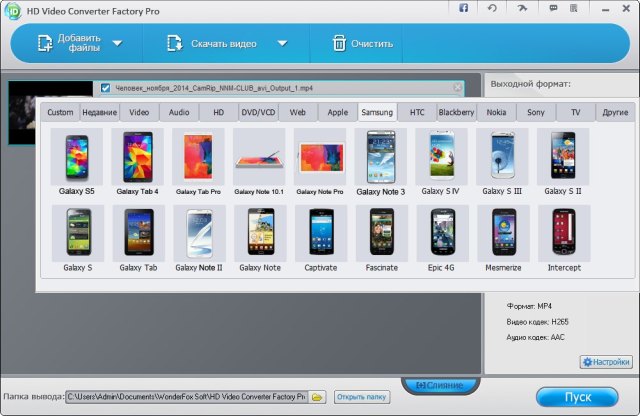The height and width of the screenshot is (416, 640).
Task: Open the HTC tab
Action: pyautogui.click(x=417, y=113)
